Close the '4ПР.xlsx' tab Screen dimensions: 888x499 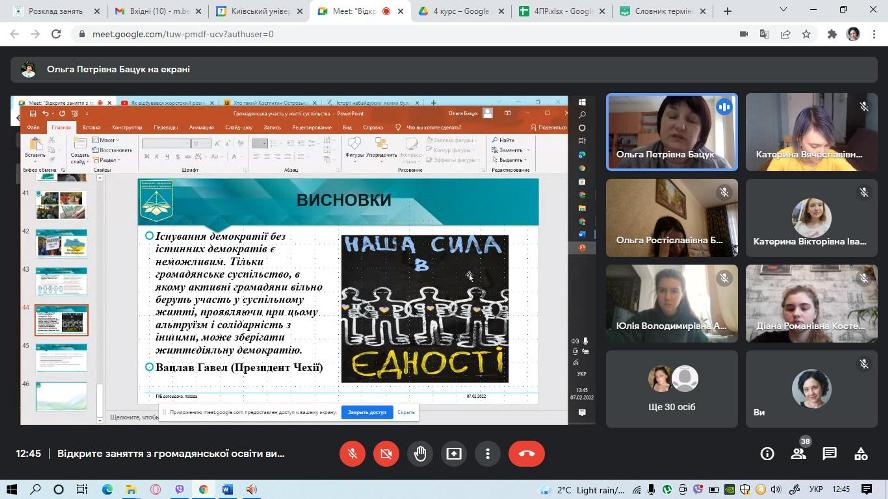pos(602,11)
